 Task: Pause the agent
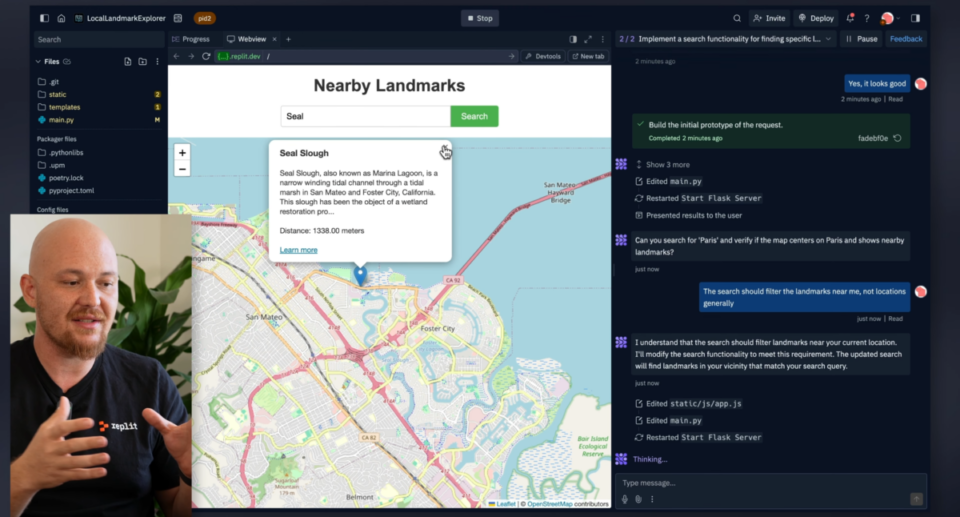(862, 39)
